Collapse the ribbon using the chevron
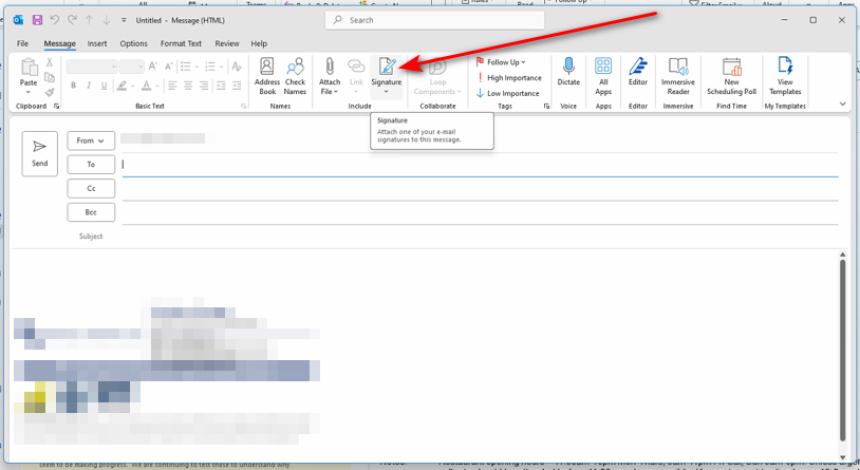Image resolution: width=860 pixels, height=470 pixels. pos(844,104)
